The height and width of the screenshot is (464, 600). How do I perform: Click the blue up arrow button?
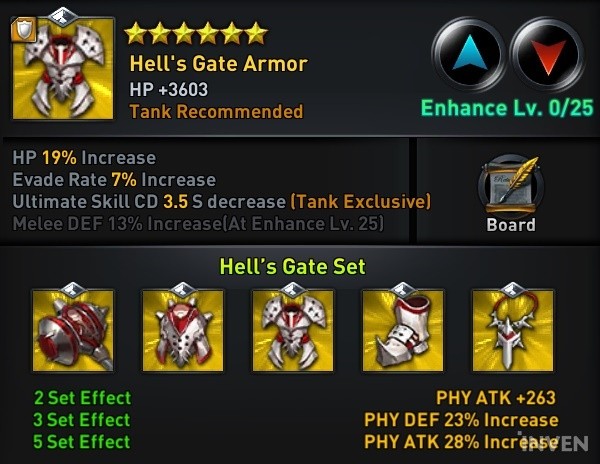(x=469, y=55)
